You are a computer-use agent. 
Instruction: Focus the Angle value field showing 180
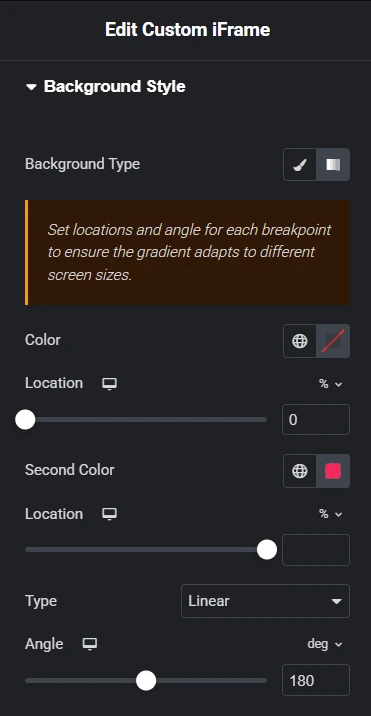tap(316, 680)
